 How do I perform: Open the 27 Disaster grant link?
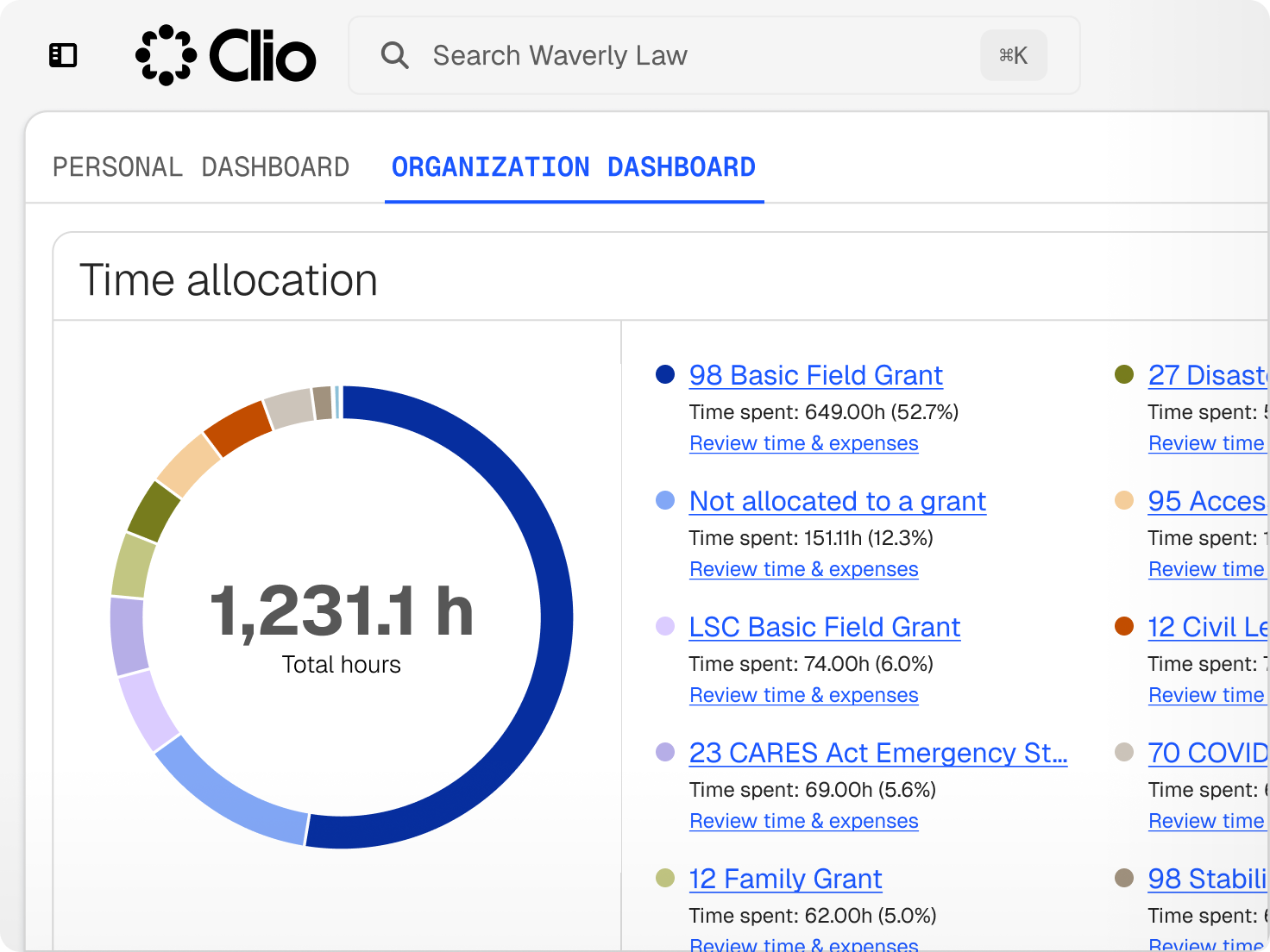(x=1208, y=375)
